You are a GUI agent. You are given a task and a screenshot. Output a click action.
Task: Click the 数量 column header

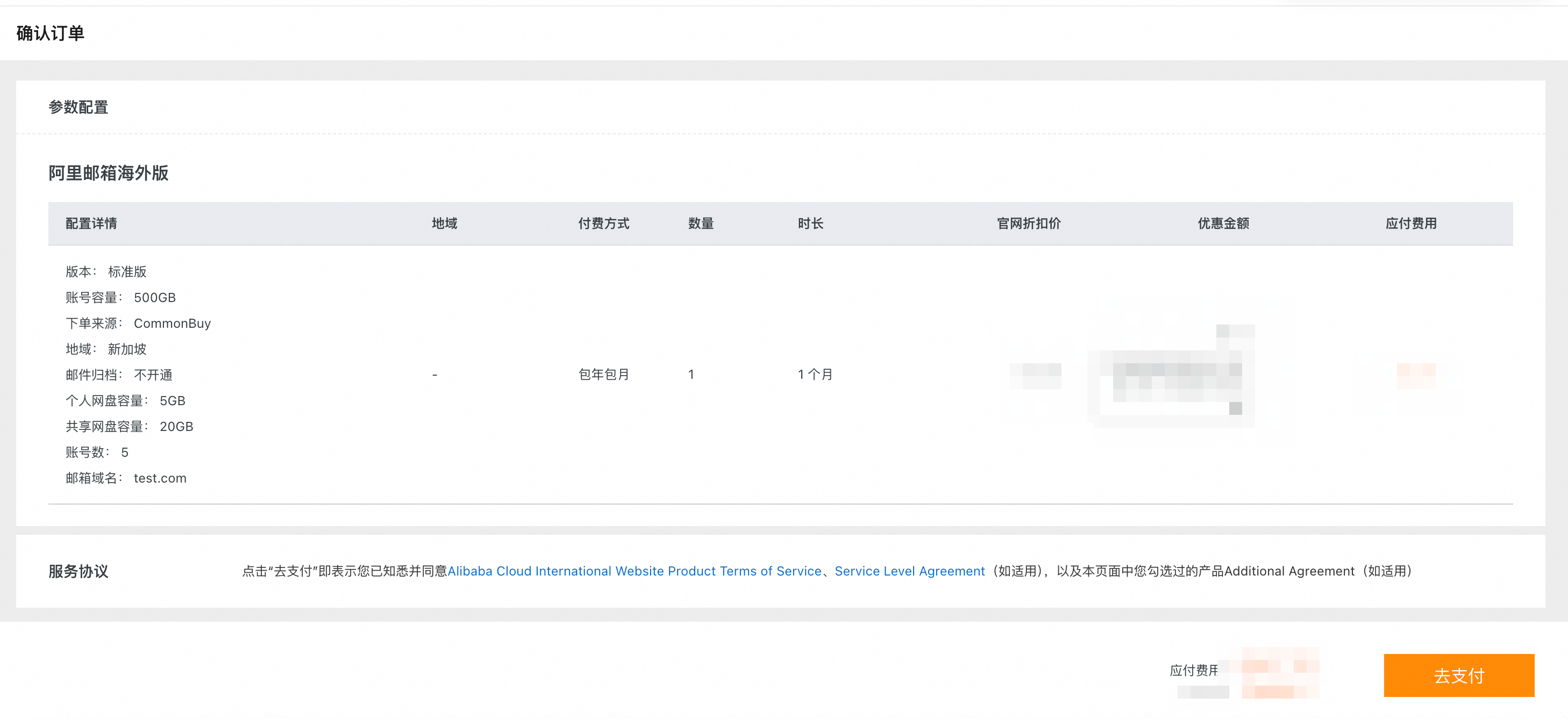tap(700, 223)
